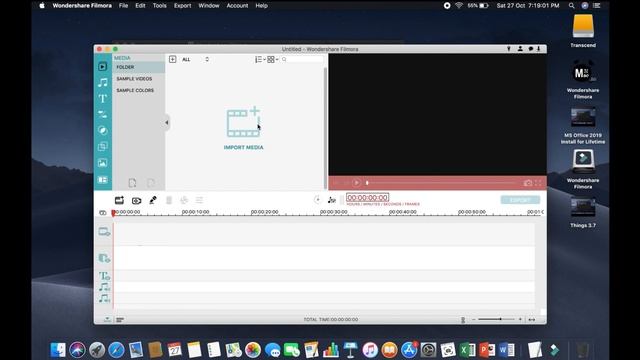Click the audio mixer icon by timecode
The height and width of the screenshot is (360, 640).
(331, 200)
